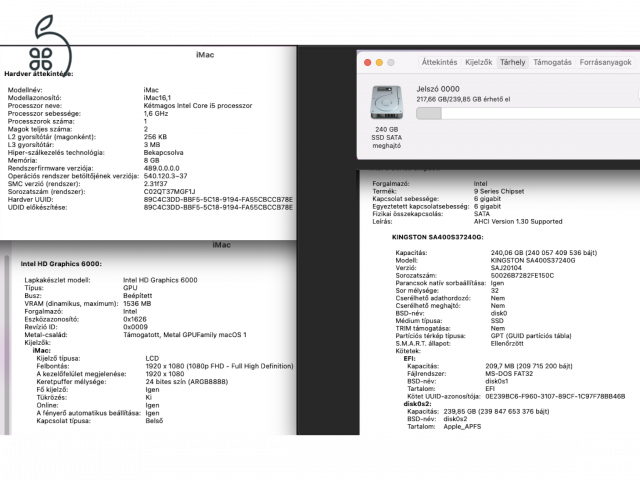Click the 'Intel HD Graphics 6000:' heading

pyautogui.click(x=61, y=264)
